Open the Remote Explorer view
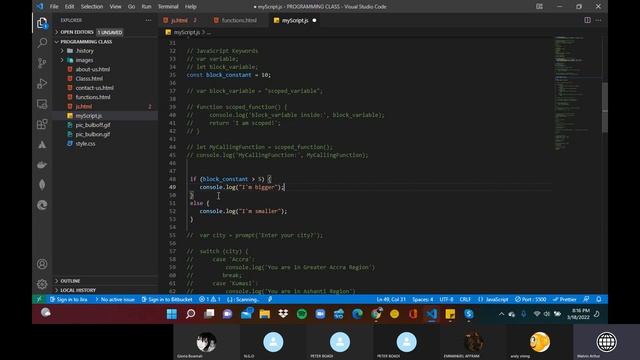Image resolution: width=640 pixels, height=360 pixels. coord(42,104)
